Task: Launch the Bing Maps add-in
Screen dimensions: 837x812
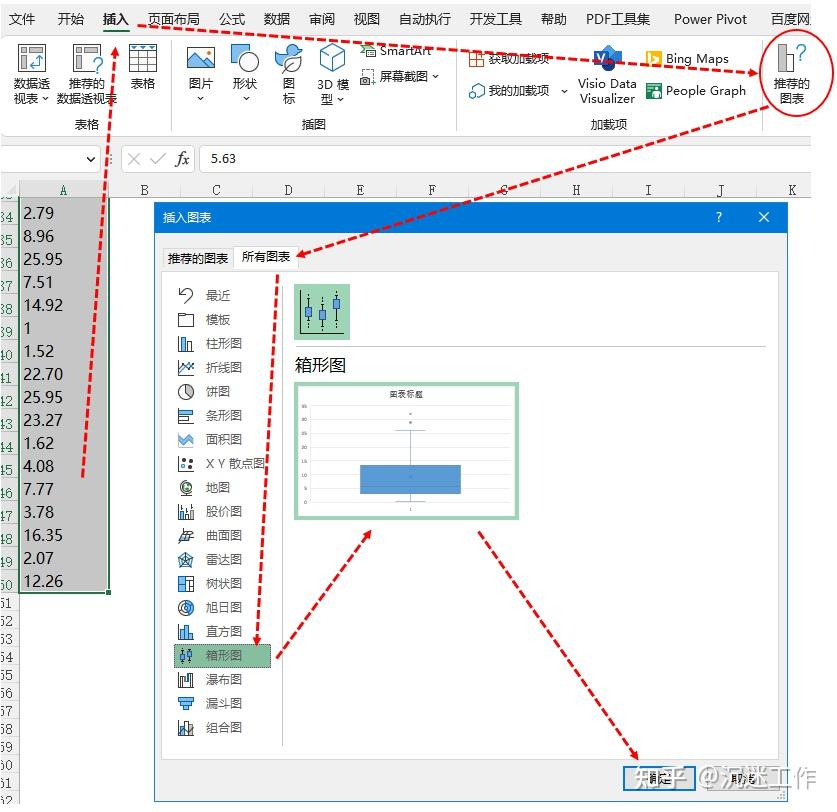Action: (688, 58)
